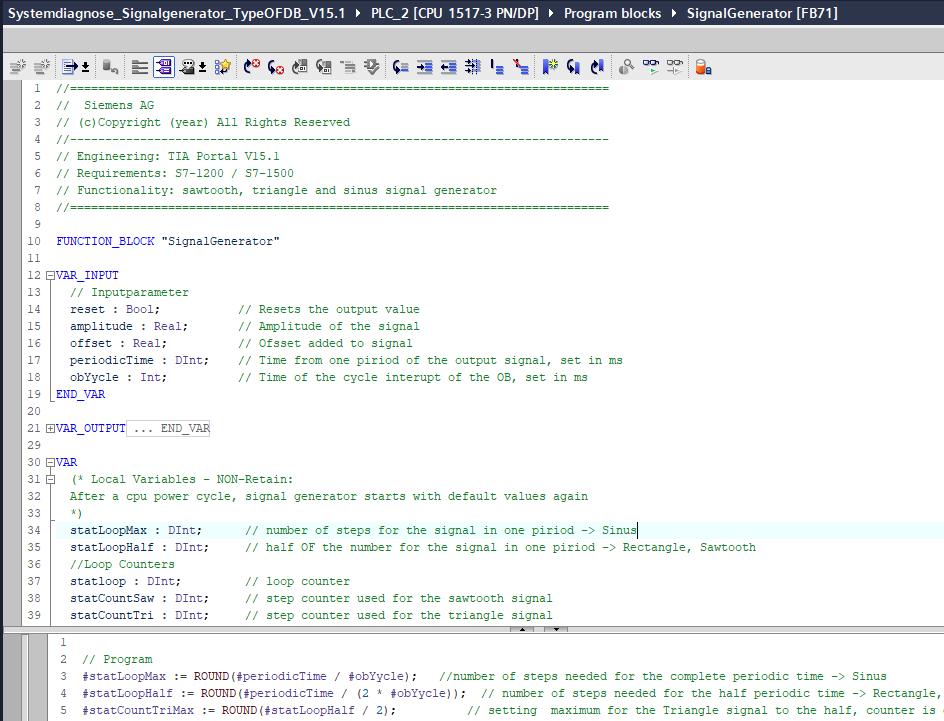
Task: Click the 'periodicTime : DInt;' declaration
Action: [x=140, y=360]
